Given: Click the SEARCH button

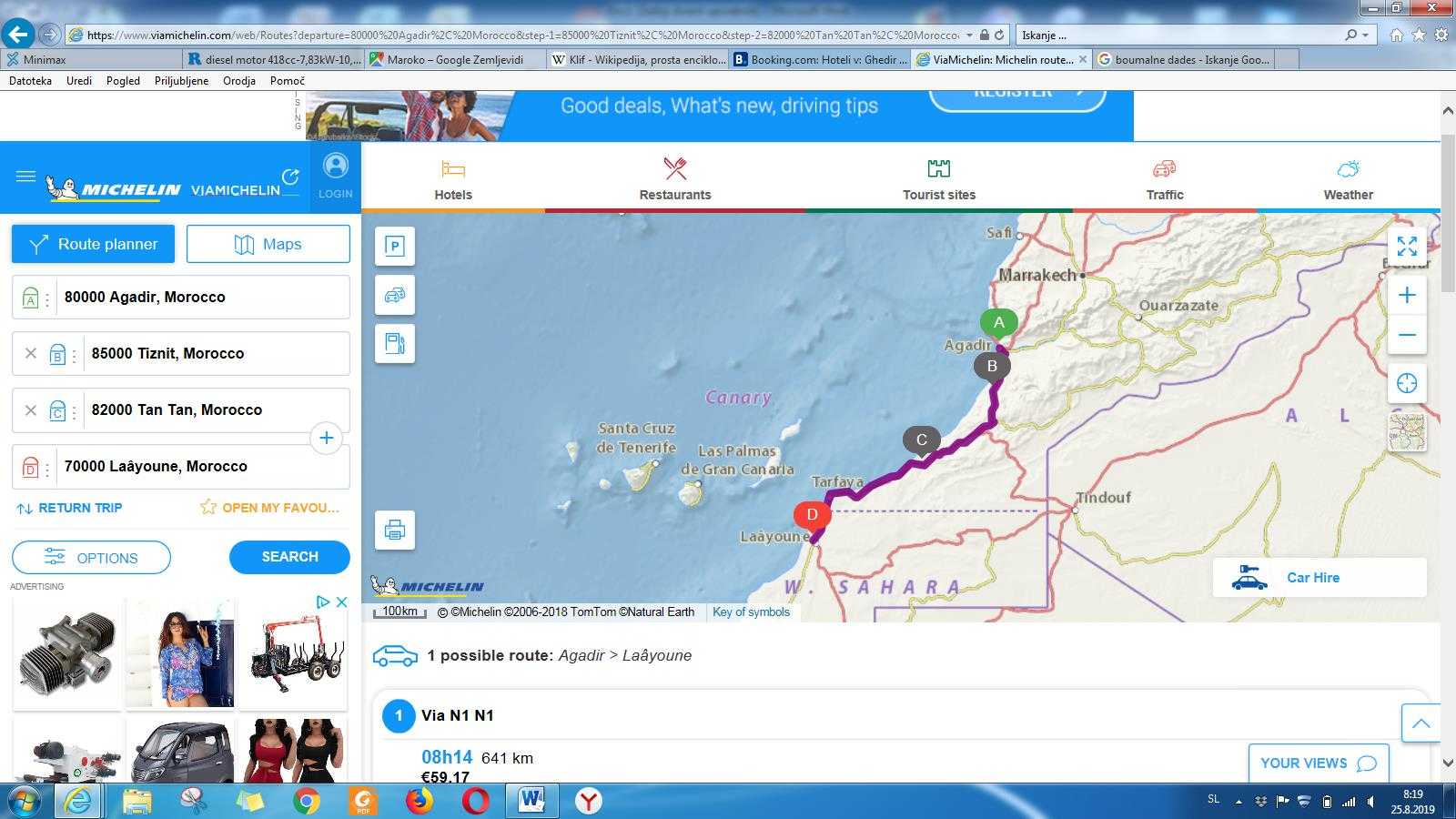Looking at the screenshot, I should click(289, 557).
